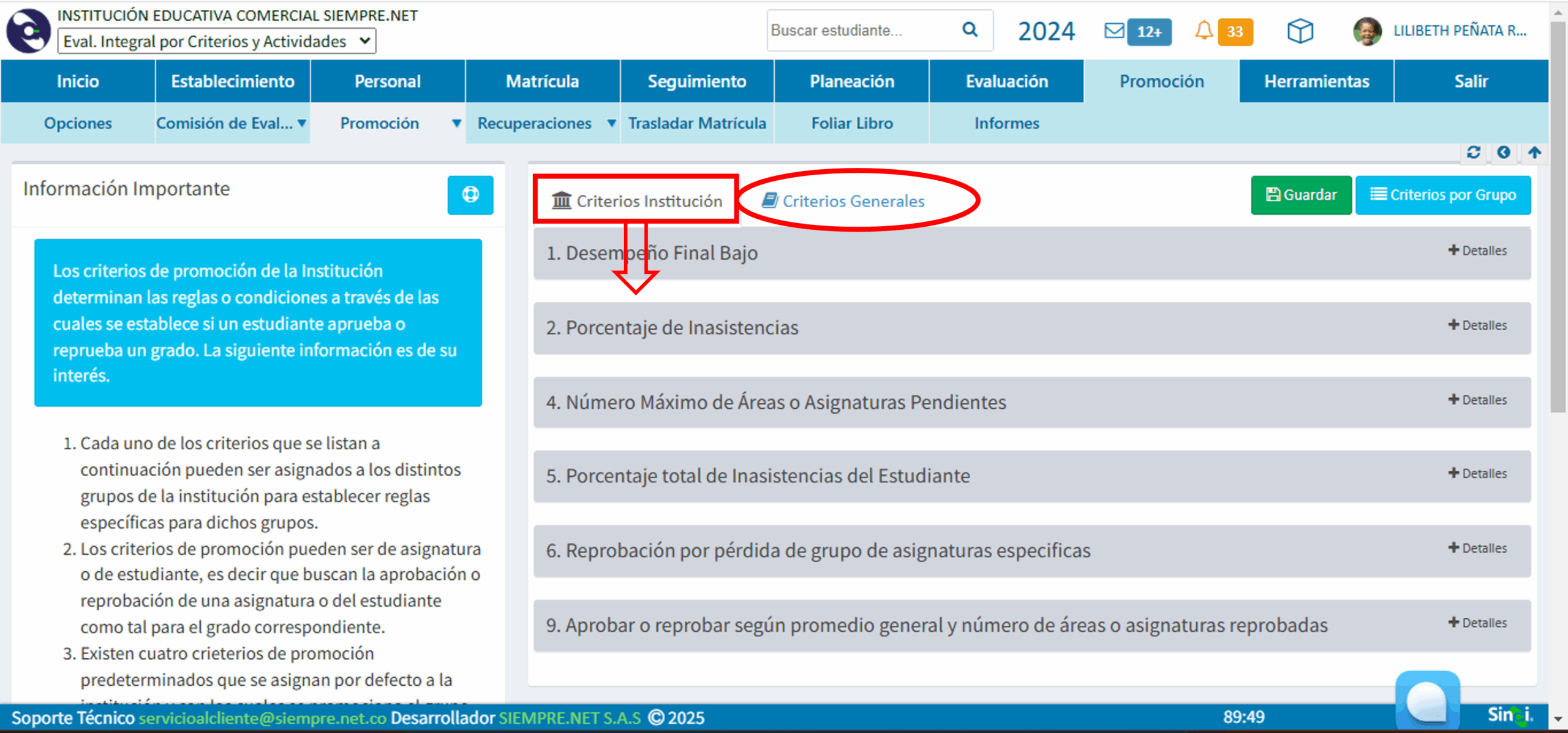Open the notifications bell icon

click(x=1204, y=31)
